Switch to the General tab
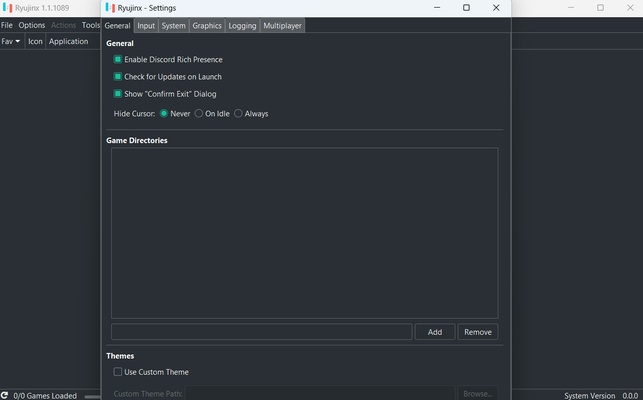The image size is (643, 400). click(117, 25)
